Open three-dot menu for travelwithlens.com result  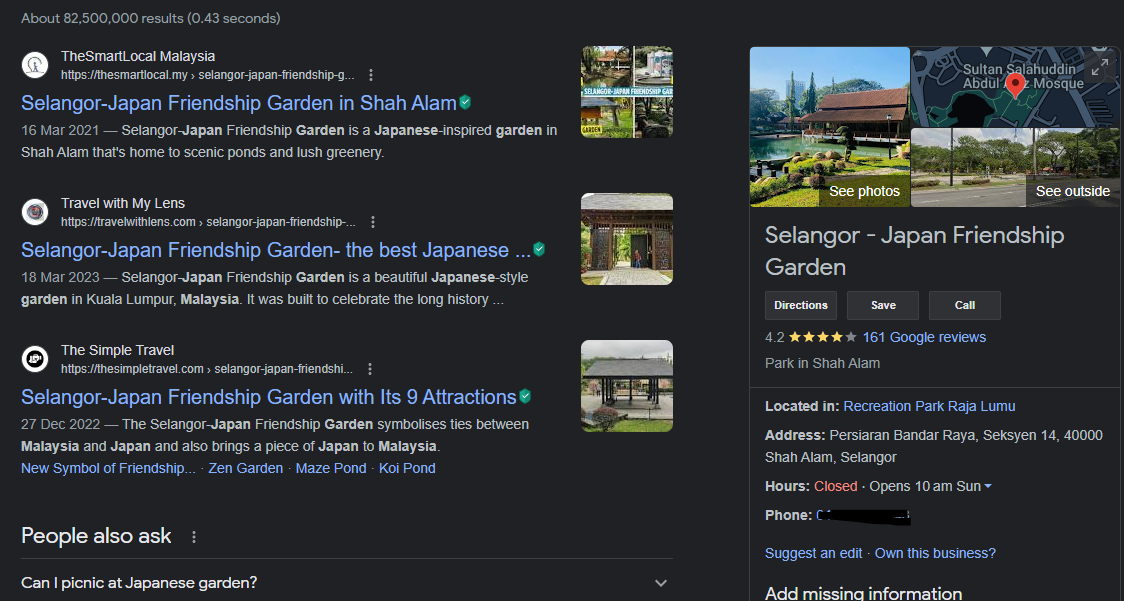point(373,222)
